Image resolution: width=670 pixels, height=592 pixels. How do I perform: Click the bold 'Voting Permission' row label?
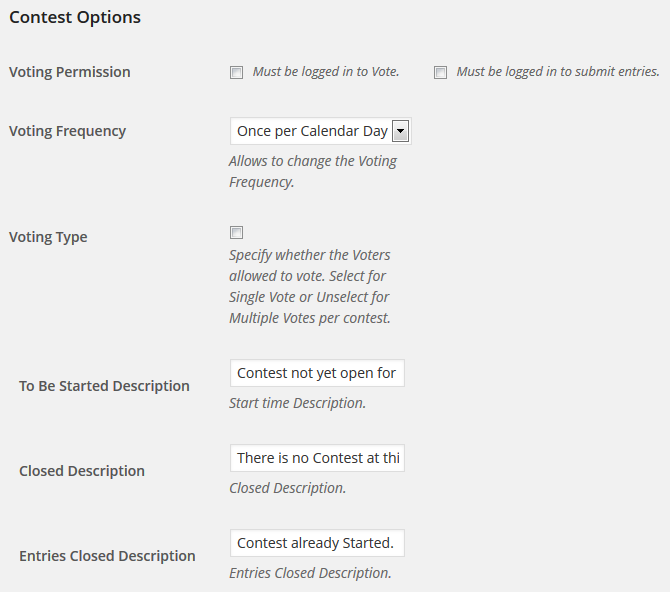[x=70, y=72]
